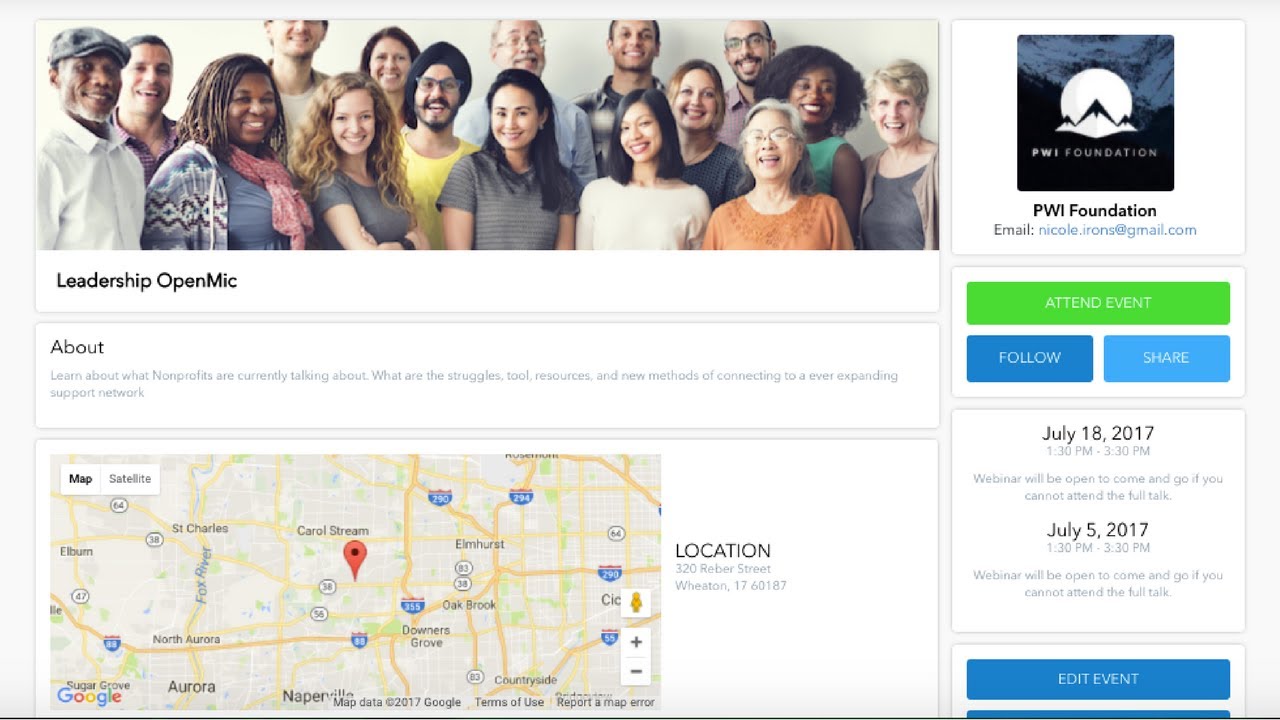Image resolution: width=1280 pixels, height=720 pixels.
Task: Zoom out using the map minus button
Action: pyautogui.click(x=635, y=671)
